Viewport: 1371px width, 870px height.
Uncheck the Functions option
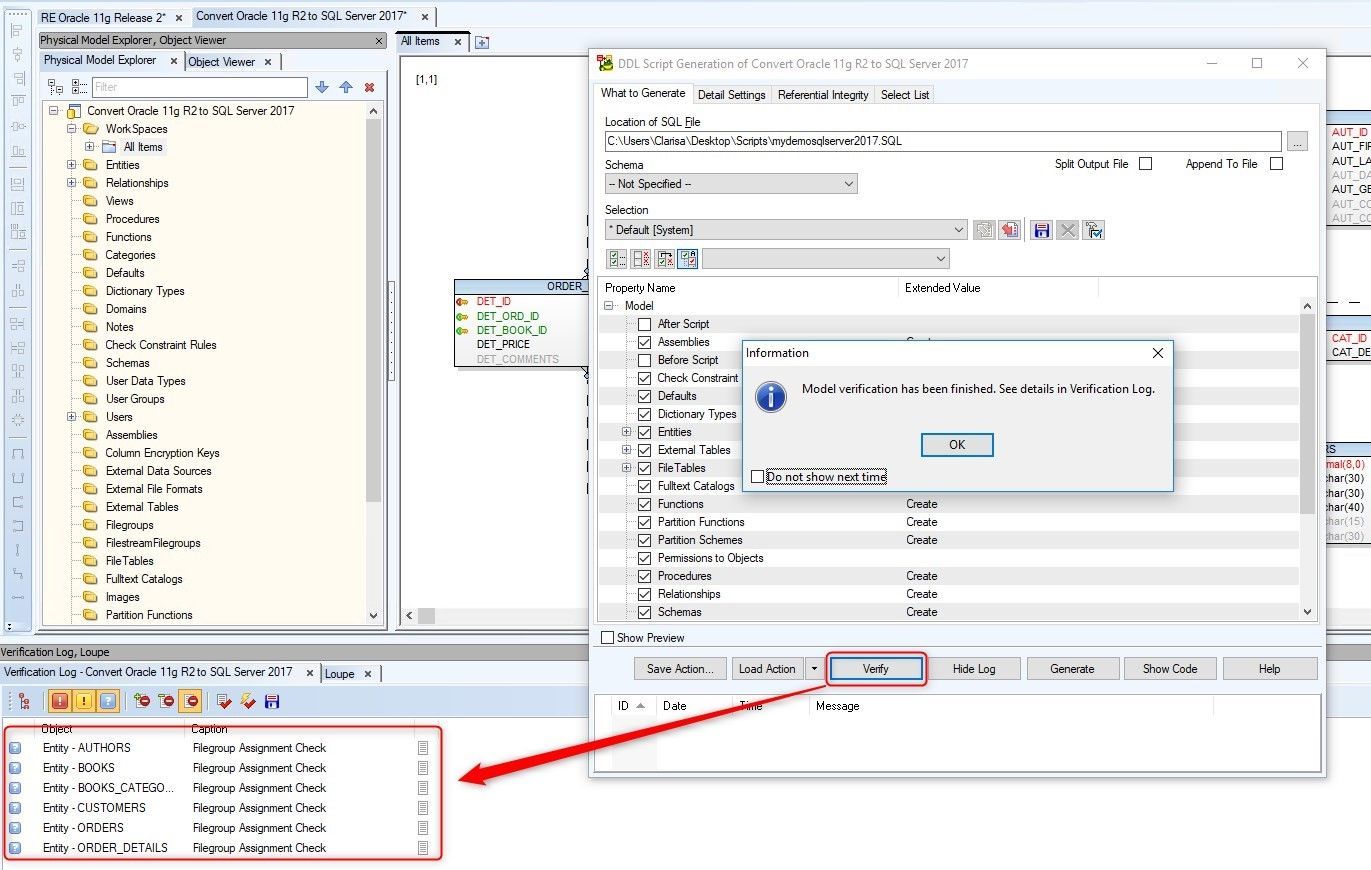(645, 504)
